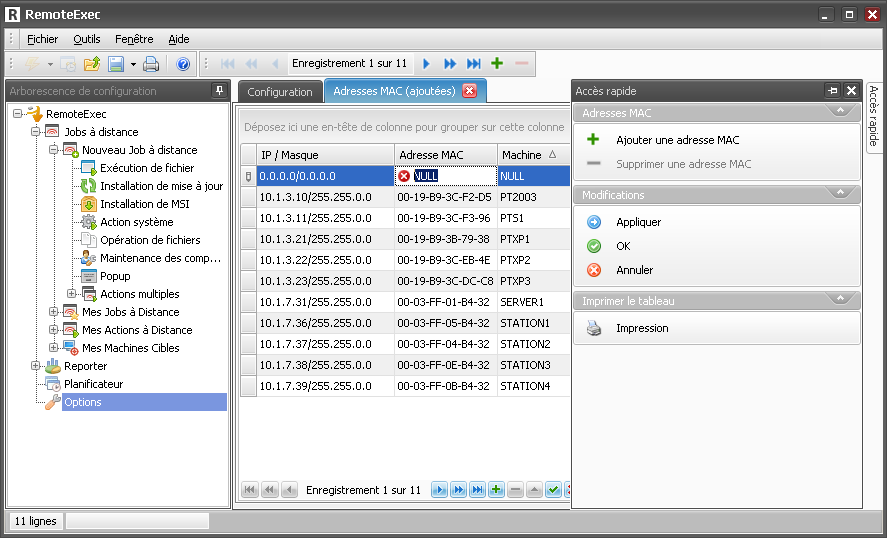Click next record button in bottom grid navigator
The image size is (887, 538).
tap(439, 490)
